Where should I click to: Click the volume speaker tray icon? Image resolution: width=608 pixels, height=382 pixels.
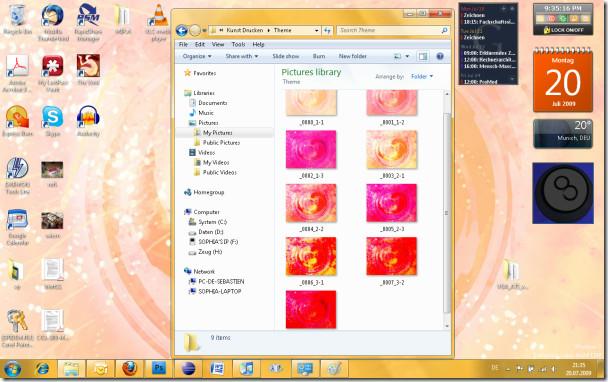pyautogui.click(x=553, y=369)
